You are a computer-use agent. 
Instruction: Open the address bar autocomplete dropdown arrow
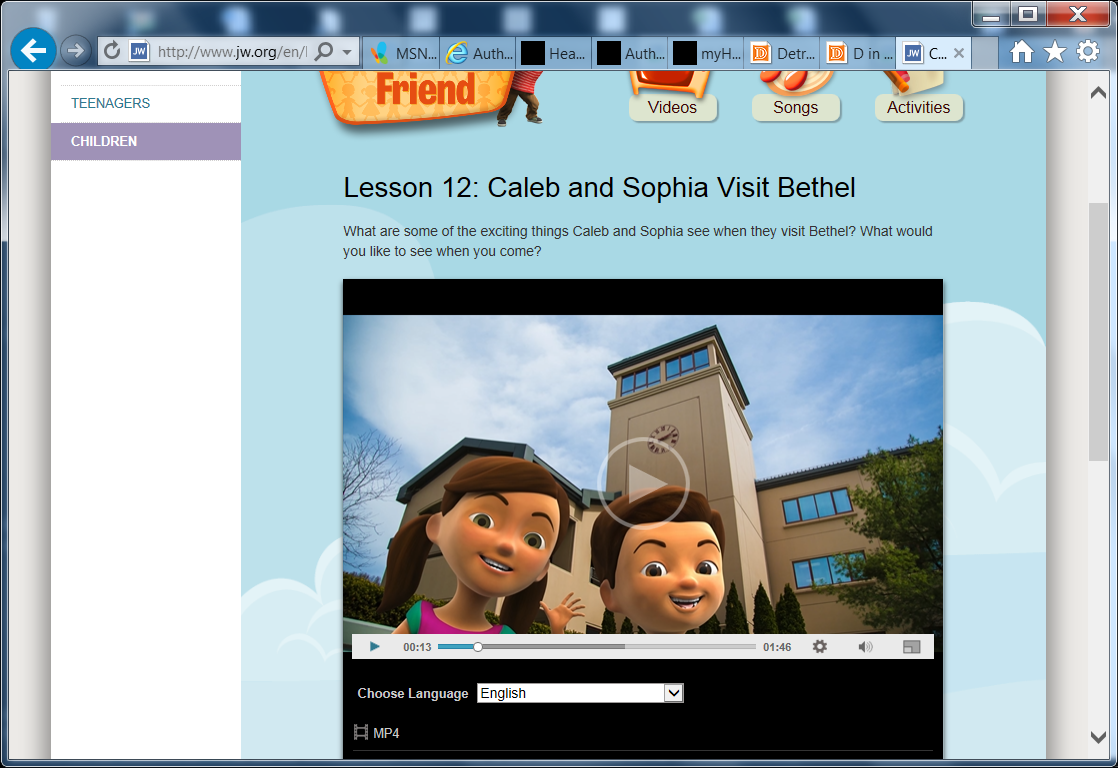pos(347,52)
